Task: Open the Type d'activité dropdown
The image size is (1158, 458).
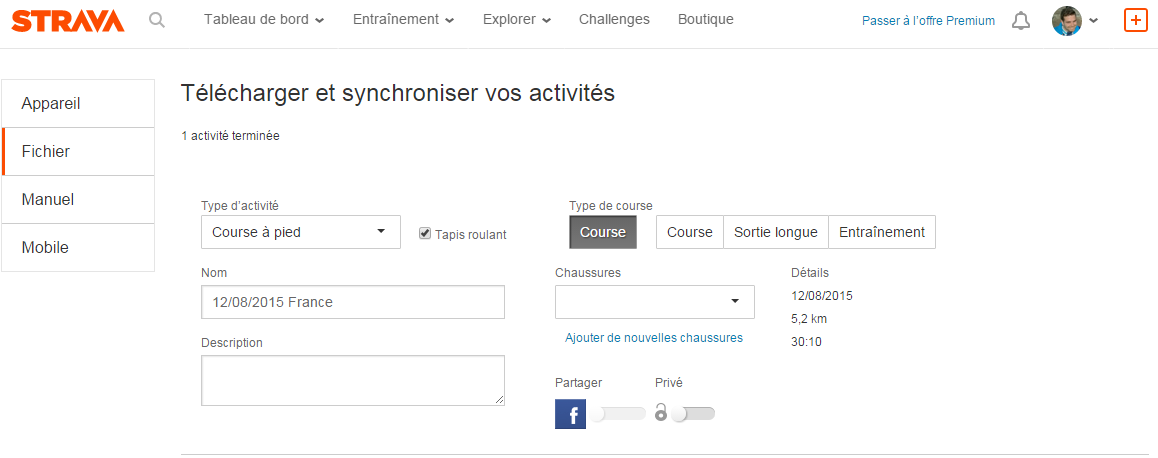Action: (x=300, y=232)
